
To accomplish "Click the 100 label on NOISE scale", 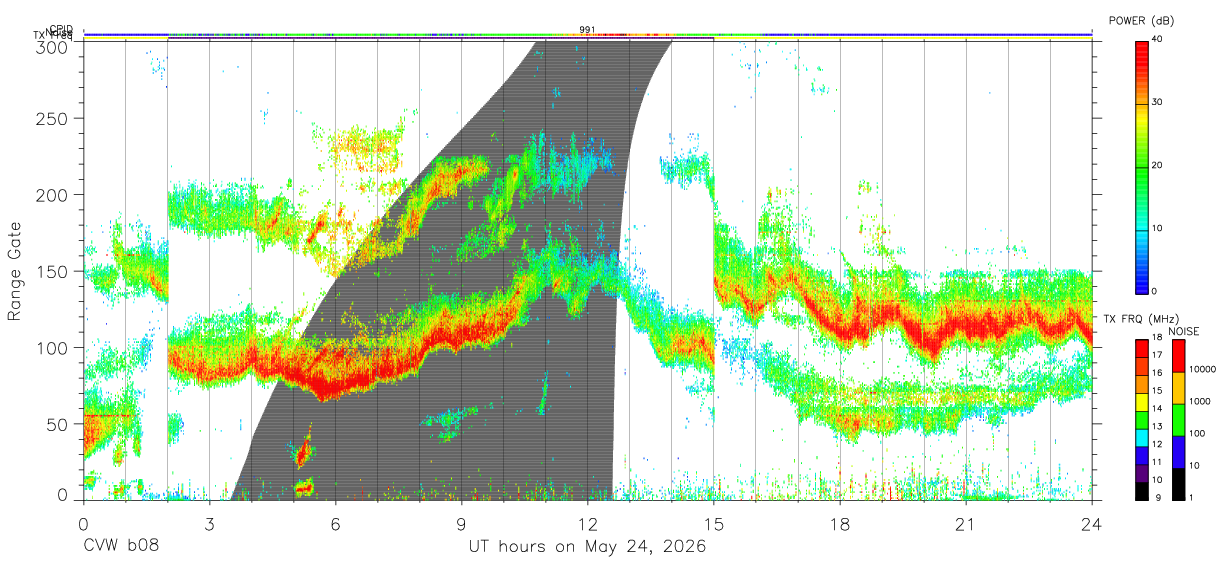I will 1197,433.
